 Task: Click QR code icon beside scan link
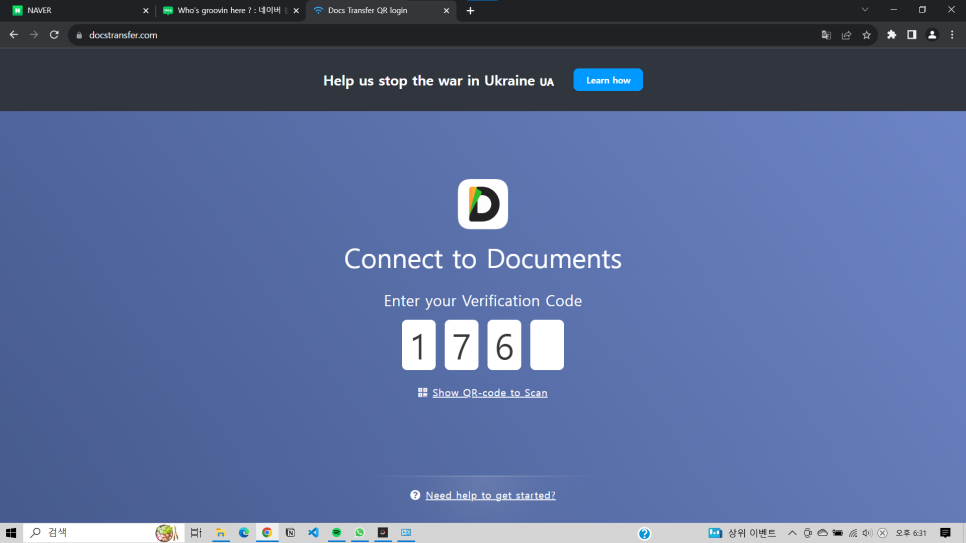pos(423,393)
